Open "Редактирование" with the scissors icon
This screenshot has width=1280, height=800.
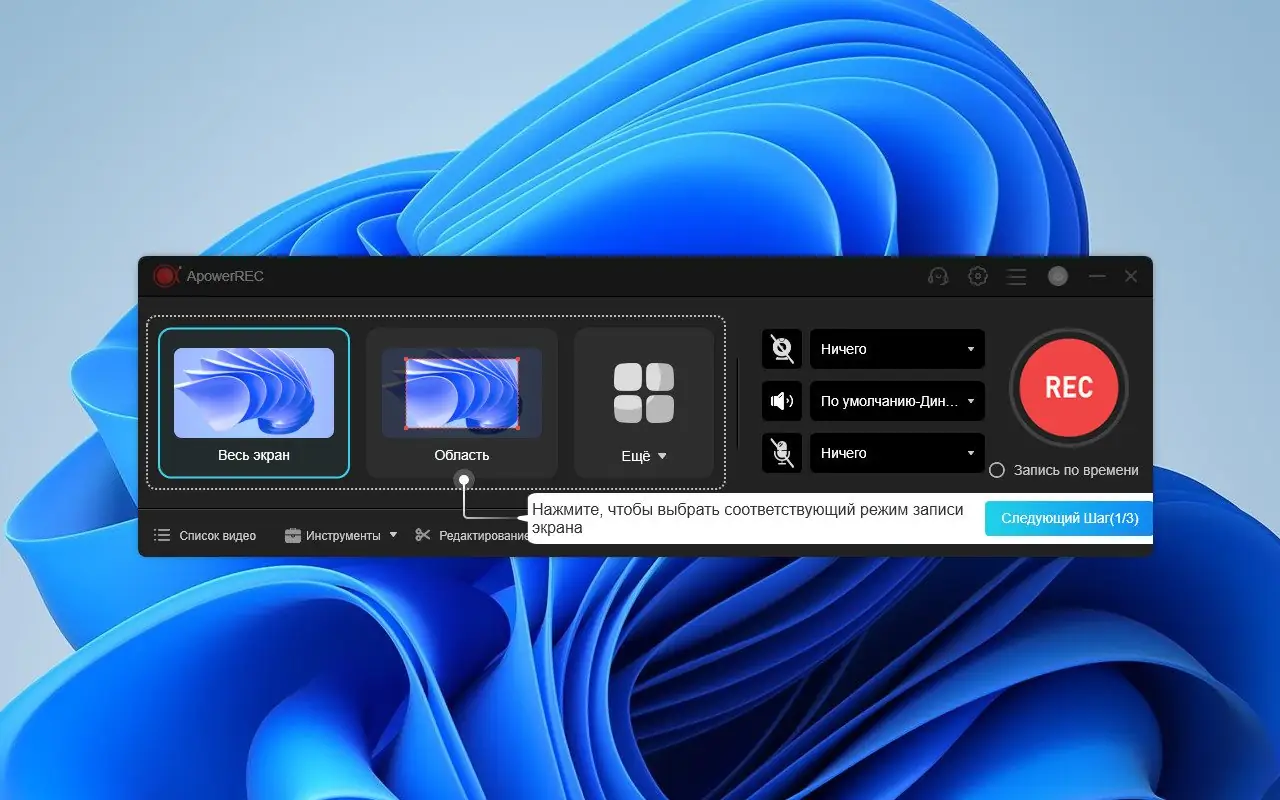471,535
